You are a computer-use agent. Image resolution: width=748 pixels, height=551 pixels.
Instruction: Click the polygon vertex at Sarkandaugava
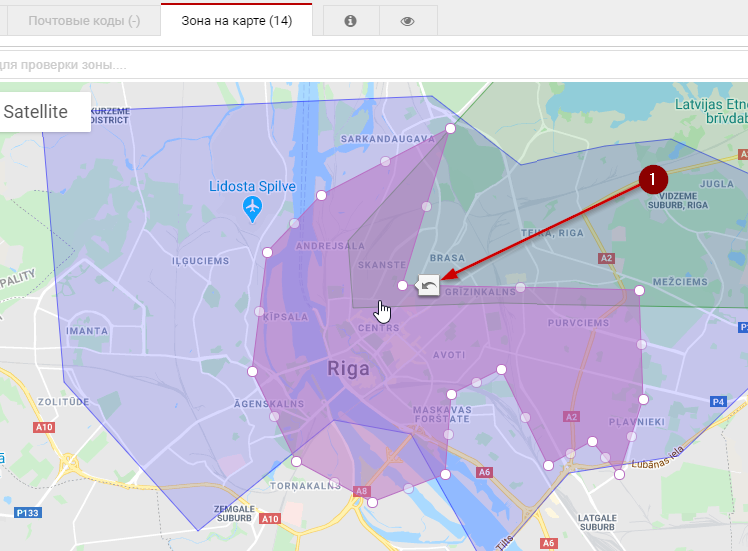(451, 128)
